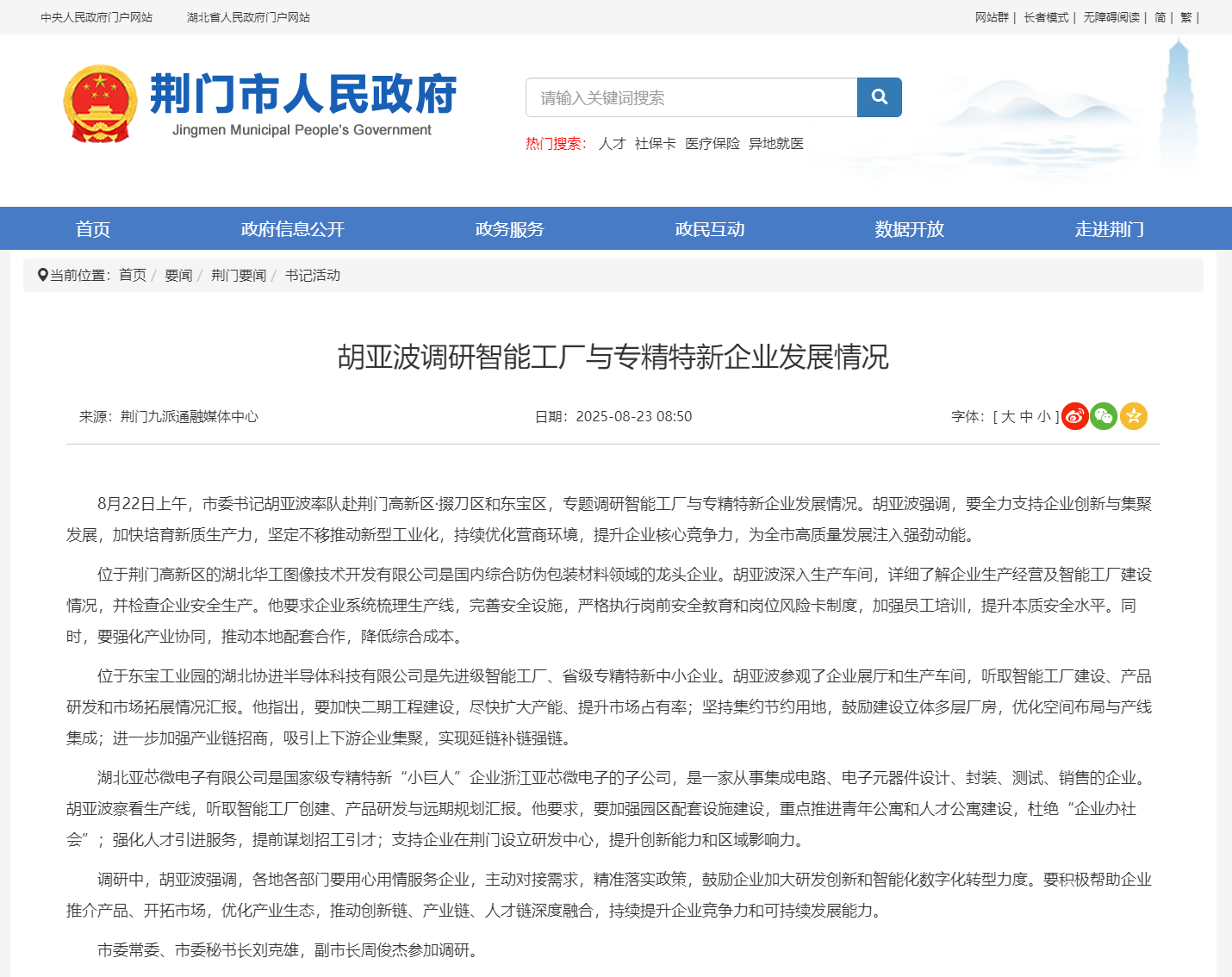Click the magnifier search button

(879, 97)
